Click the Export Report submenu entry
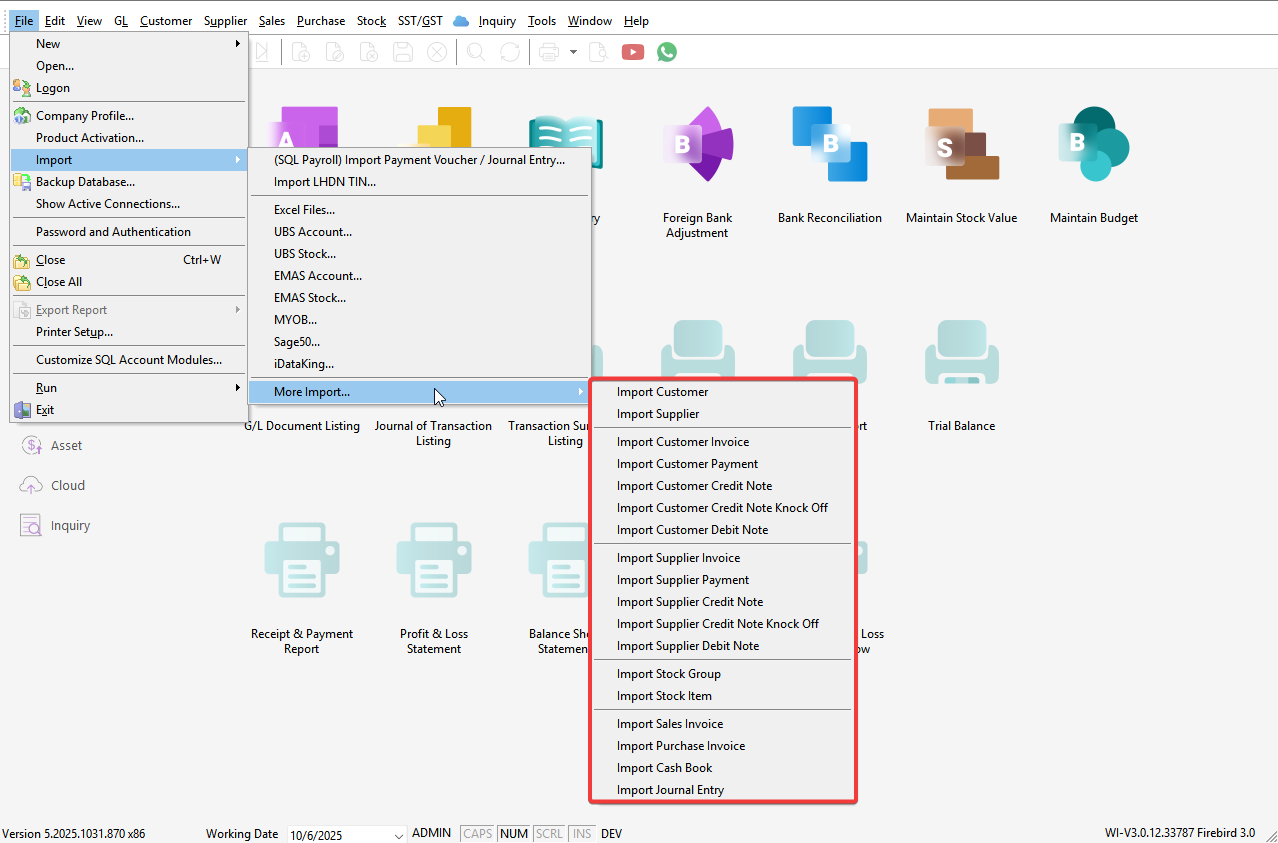 pos(129,310)
